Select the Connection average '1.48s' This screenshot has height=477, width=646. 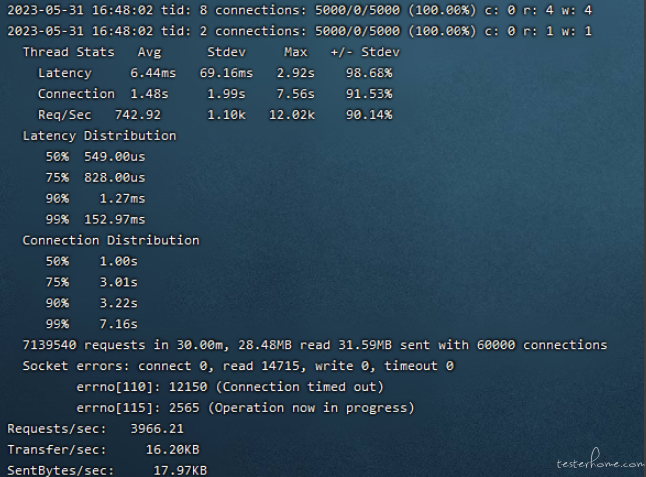[149, 94]
